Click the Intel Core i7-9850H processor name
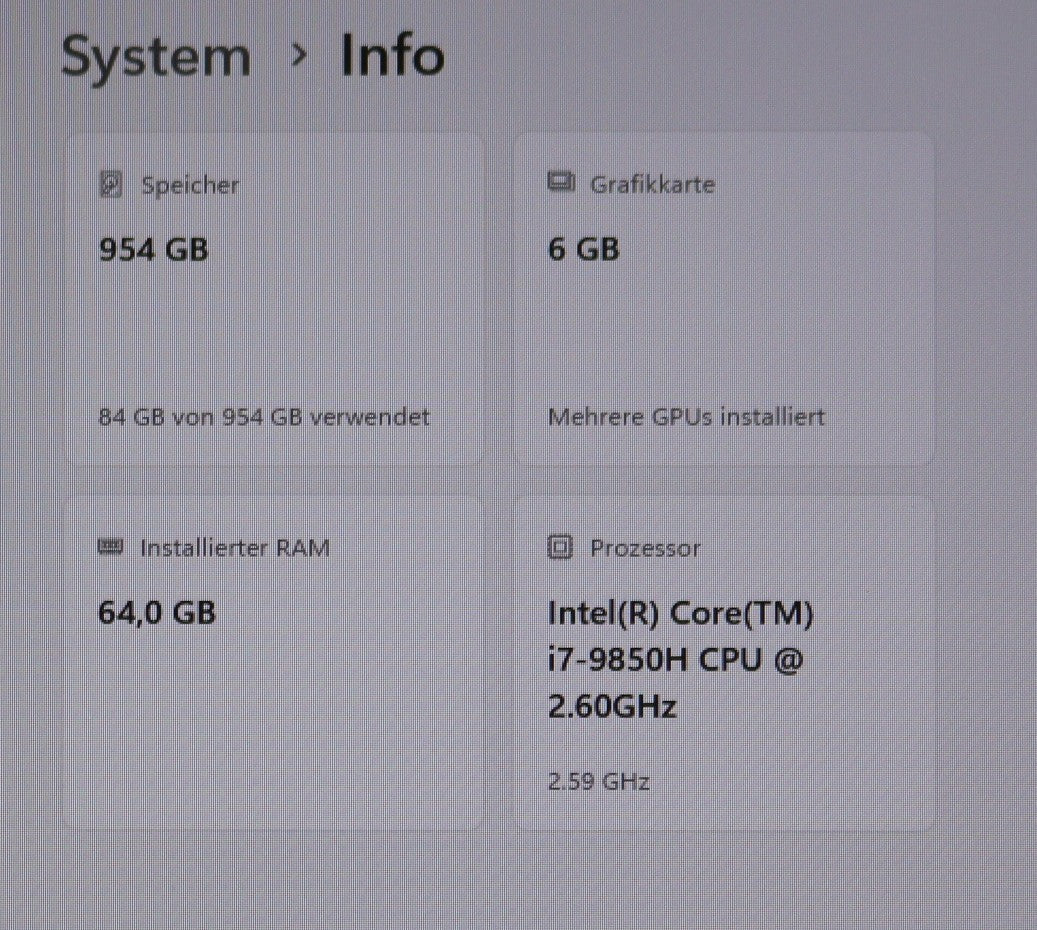 (x=680, y=659)
